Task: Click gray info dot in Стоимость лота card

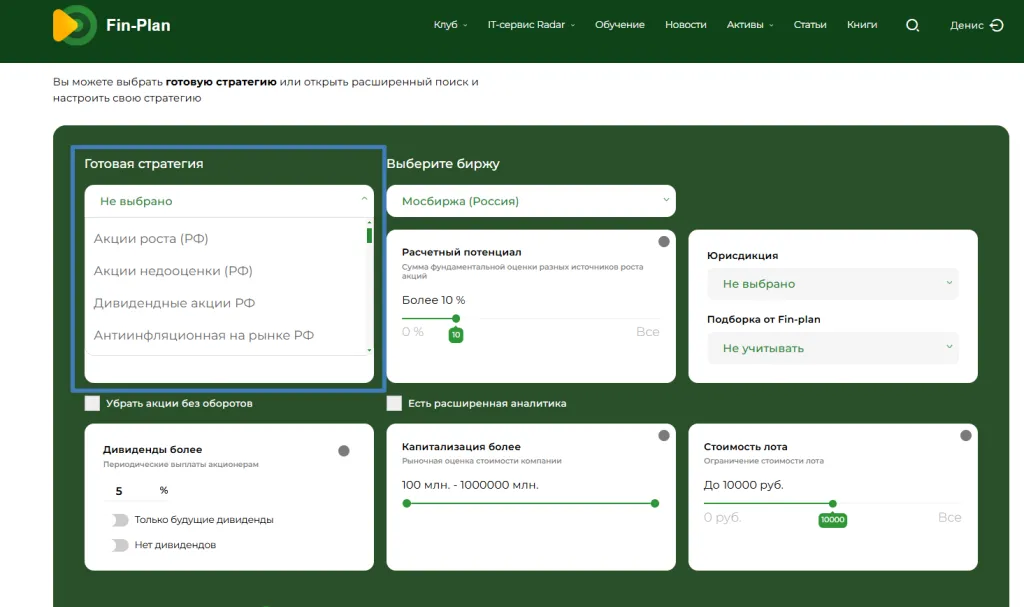Action: [x=966, y=436]
